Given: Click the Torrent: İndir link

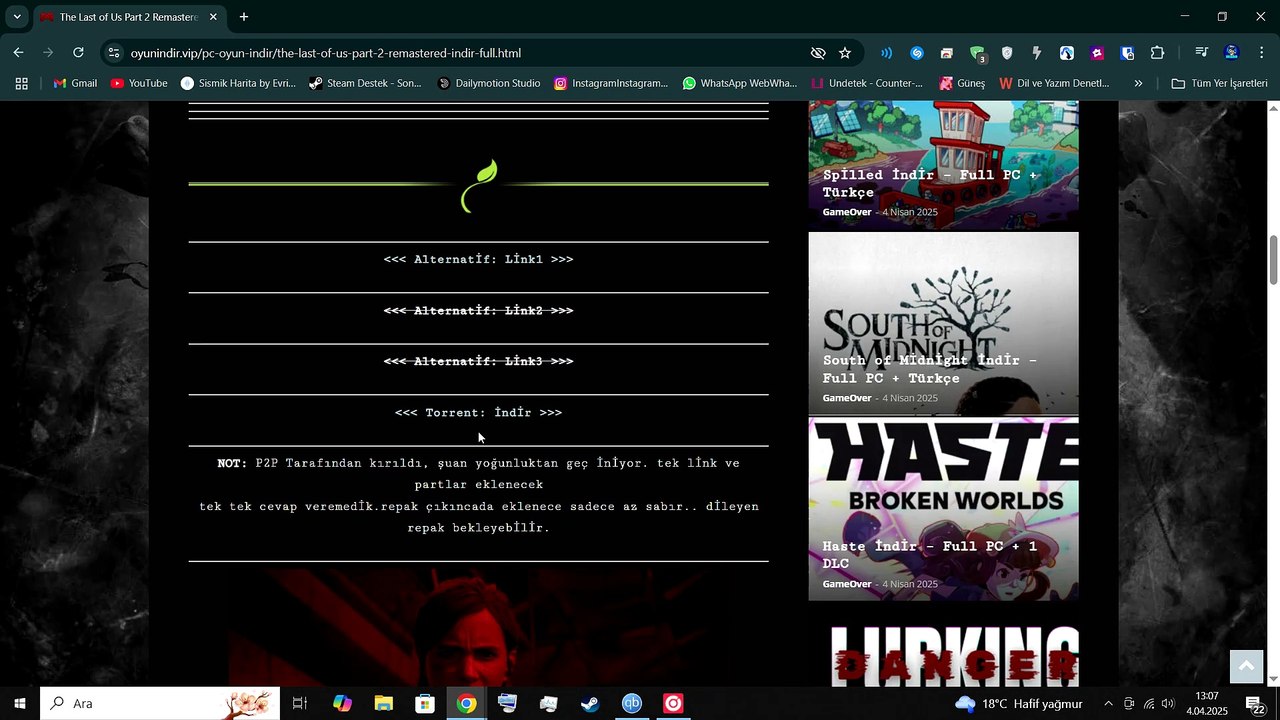Looking at the screenshot, I should tap(478, 413).
